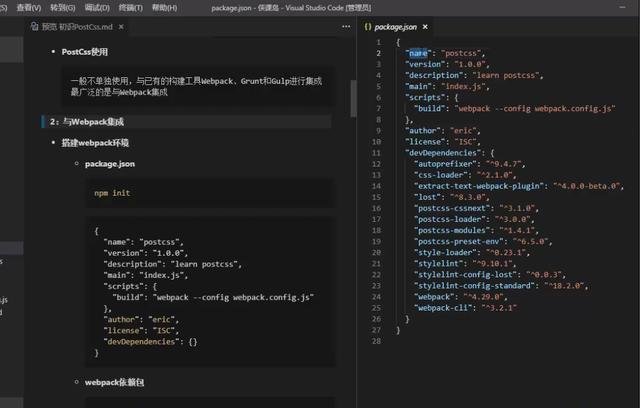Switch to the package.json editor tab
Viewport: 640px width, 408px height.
coord(396,27)
